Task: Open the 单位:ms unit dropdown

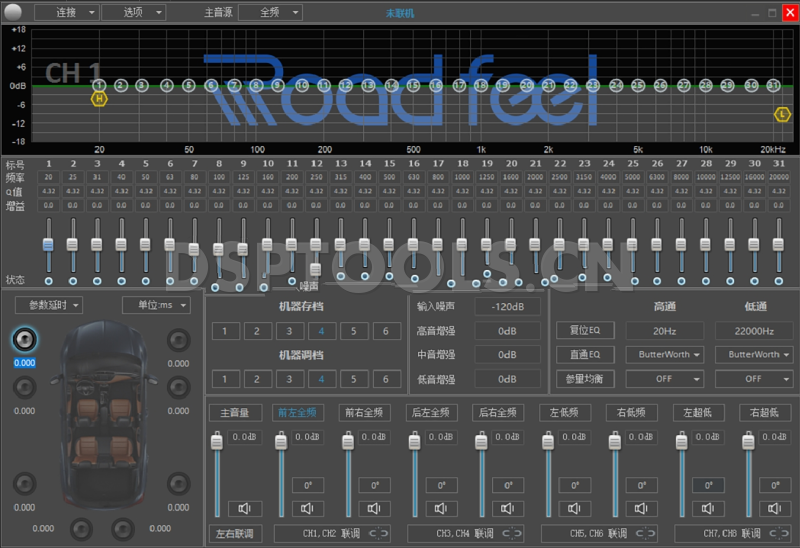Action: click(x=156, y=305)
